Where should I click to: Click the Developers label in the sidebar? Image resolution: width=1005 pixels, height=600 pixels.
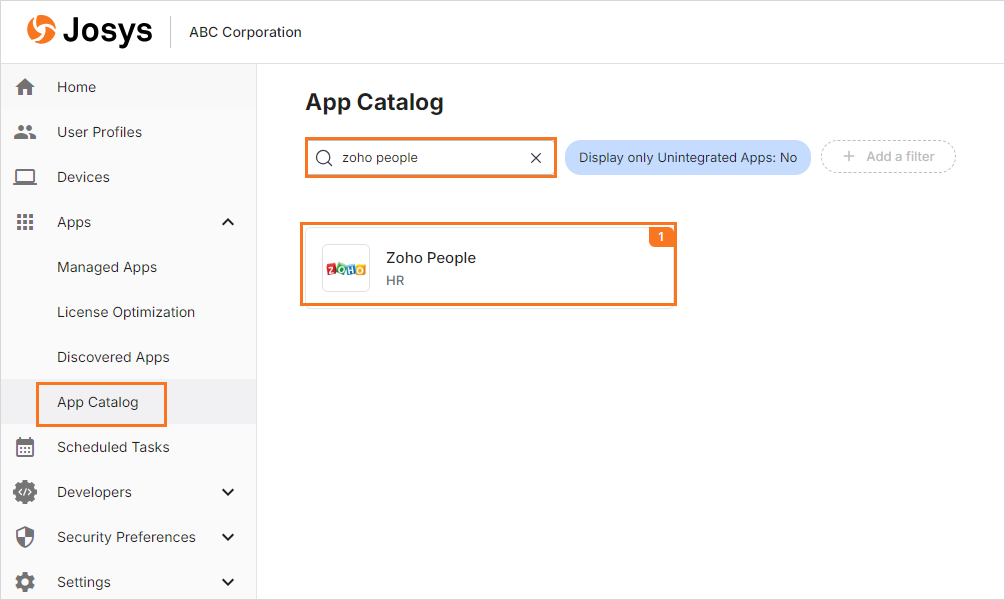point(94,492)
